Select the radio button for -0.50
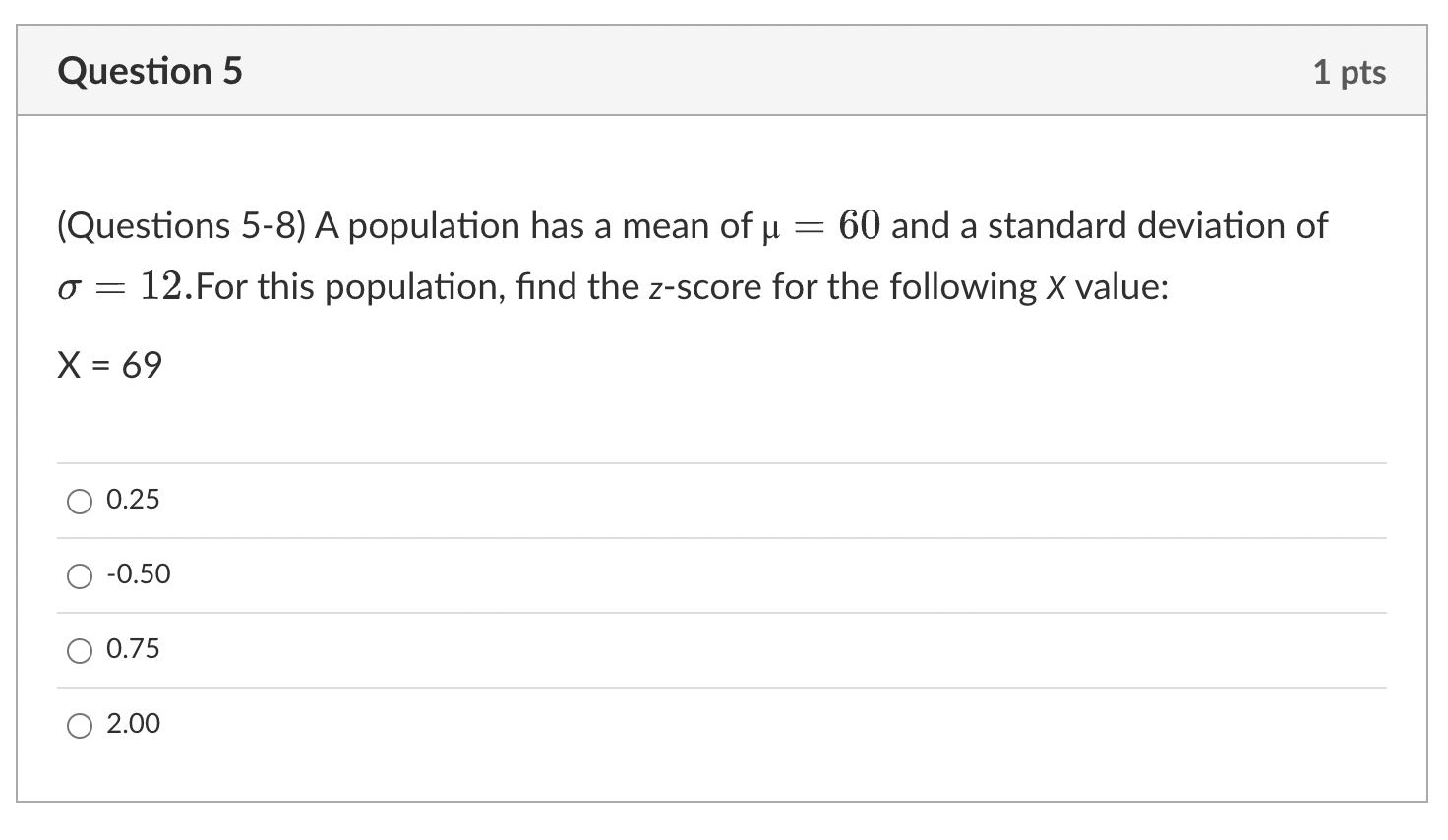 (80, 575)
